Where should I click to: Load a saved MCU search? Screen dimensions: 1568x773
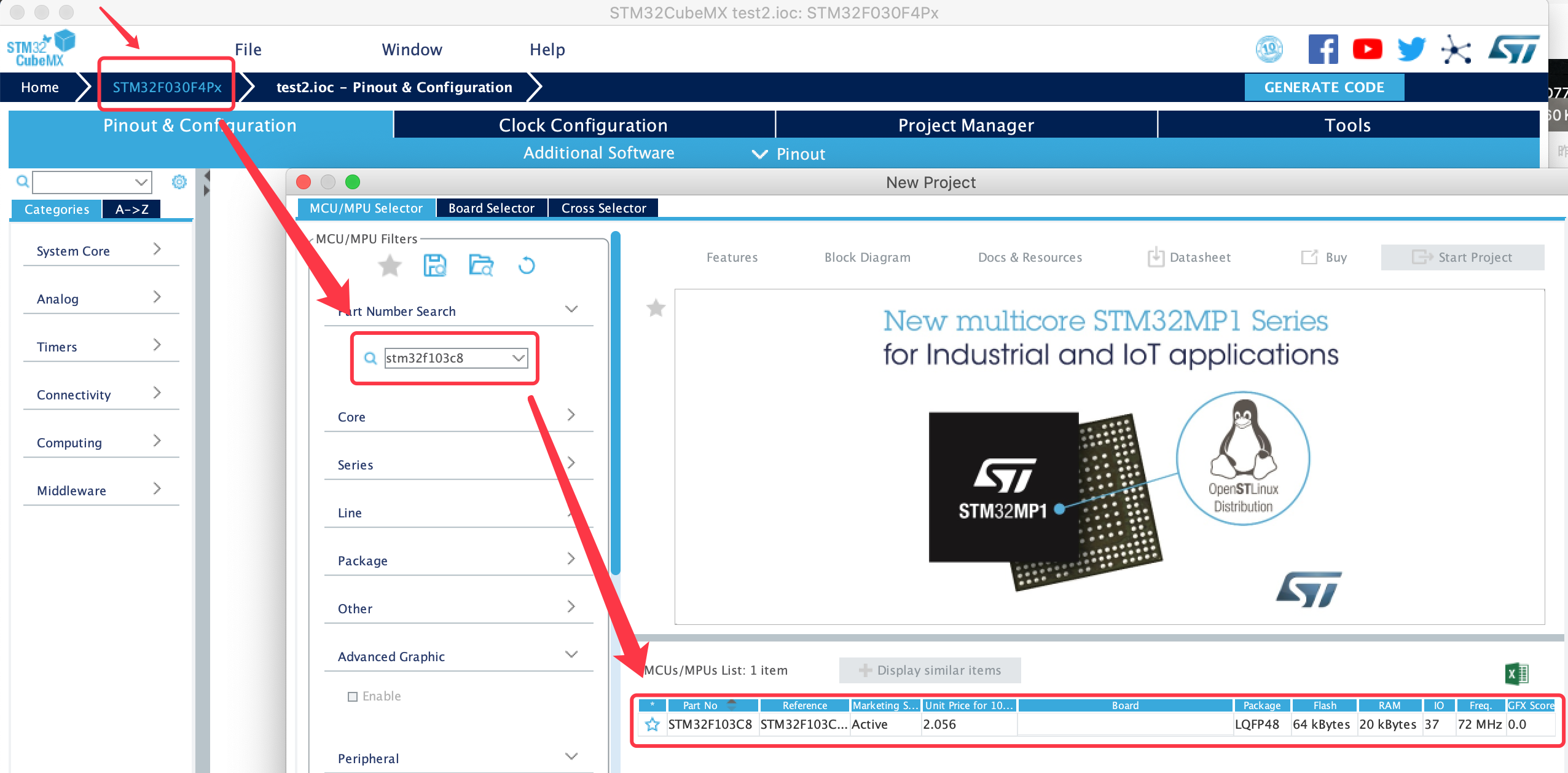(481, 265)
